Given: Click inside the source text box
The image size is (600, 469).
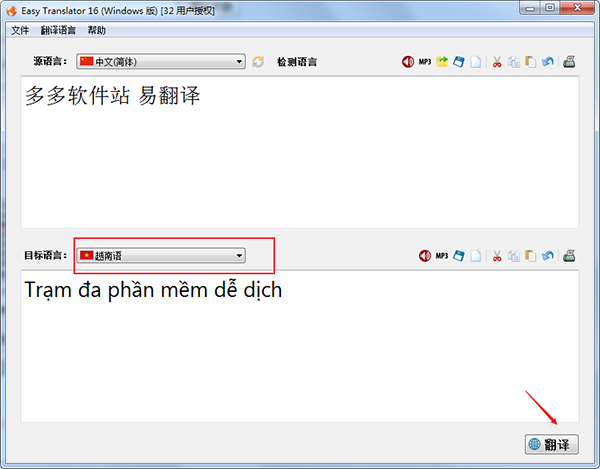Looking at the screenshot, I should point(300,152).
